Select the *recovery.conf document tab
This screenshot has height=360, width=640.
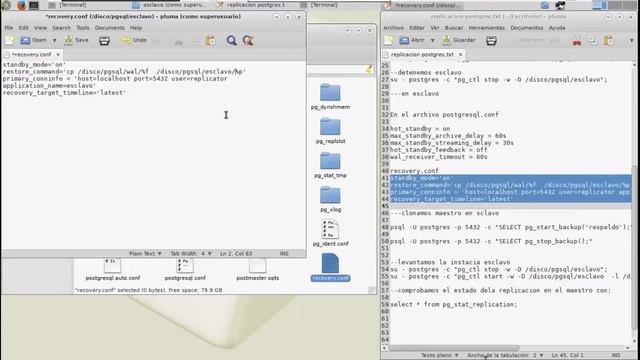(31, 54)
